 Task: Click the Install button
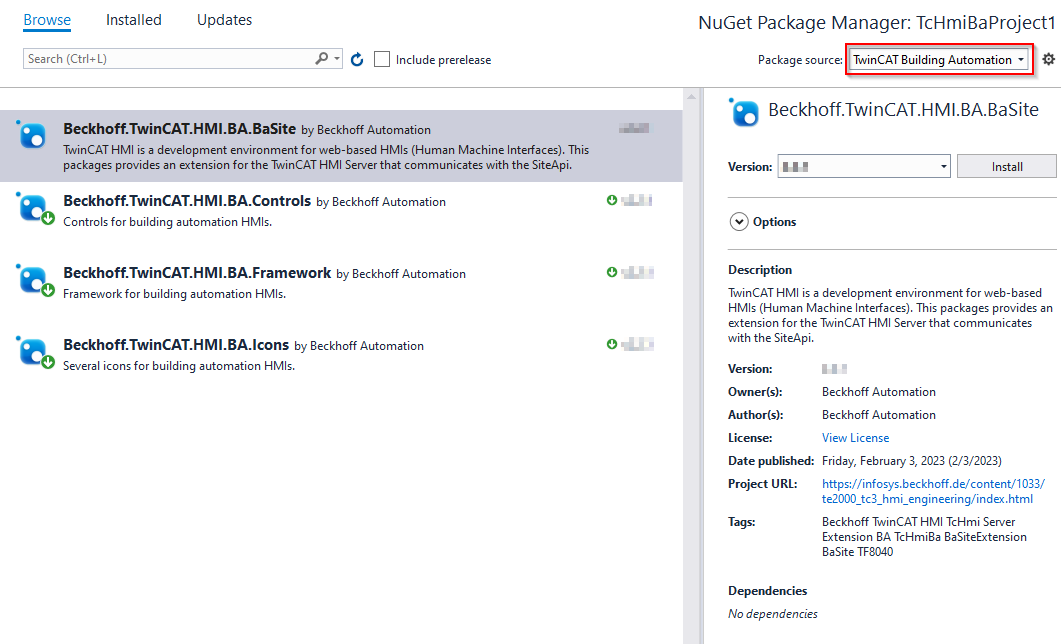[1007, 166]
